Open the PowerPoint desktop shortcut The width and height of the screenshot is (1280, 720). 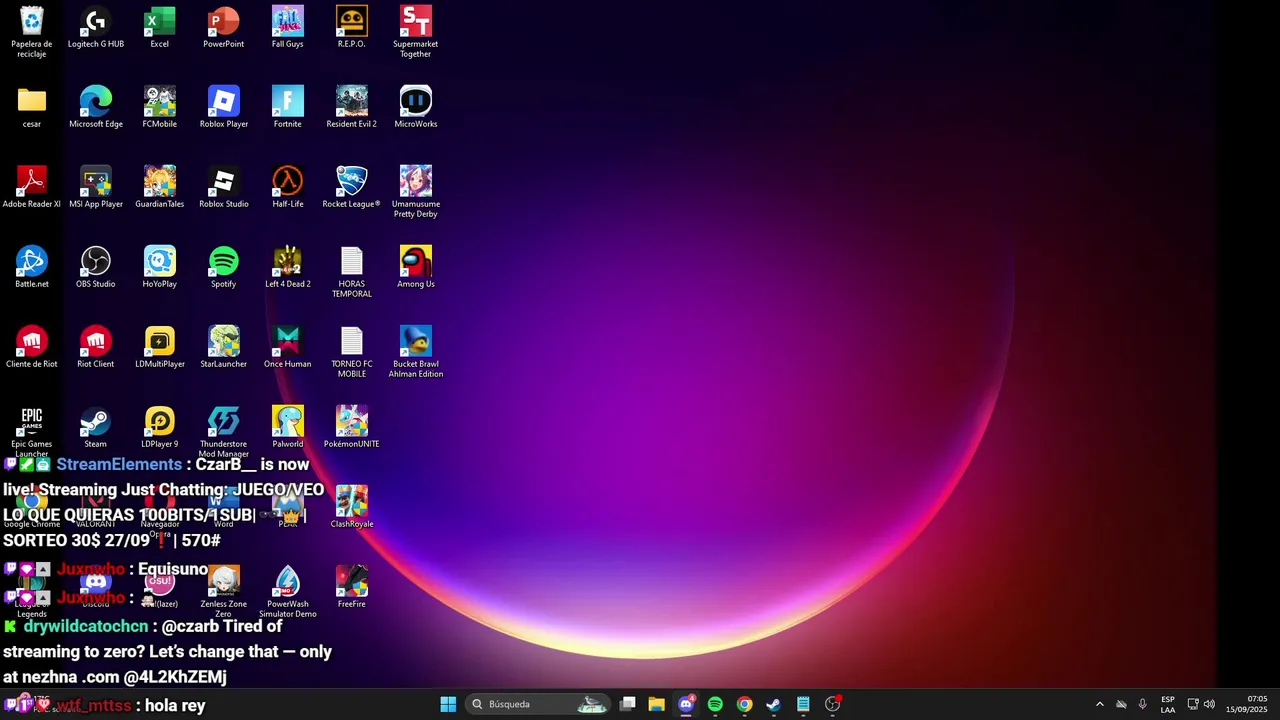[224, 28]
